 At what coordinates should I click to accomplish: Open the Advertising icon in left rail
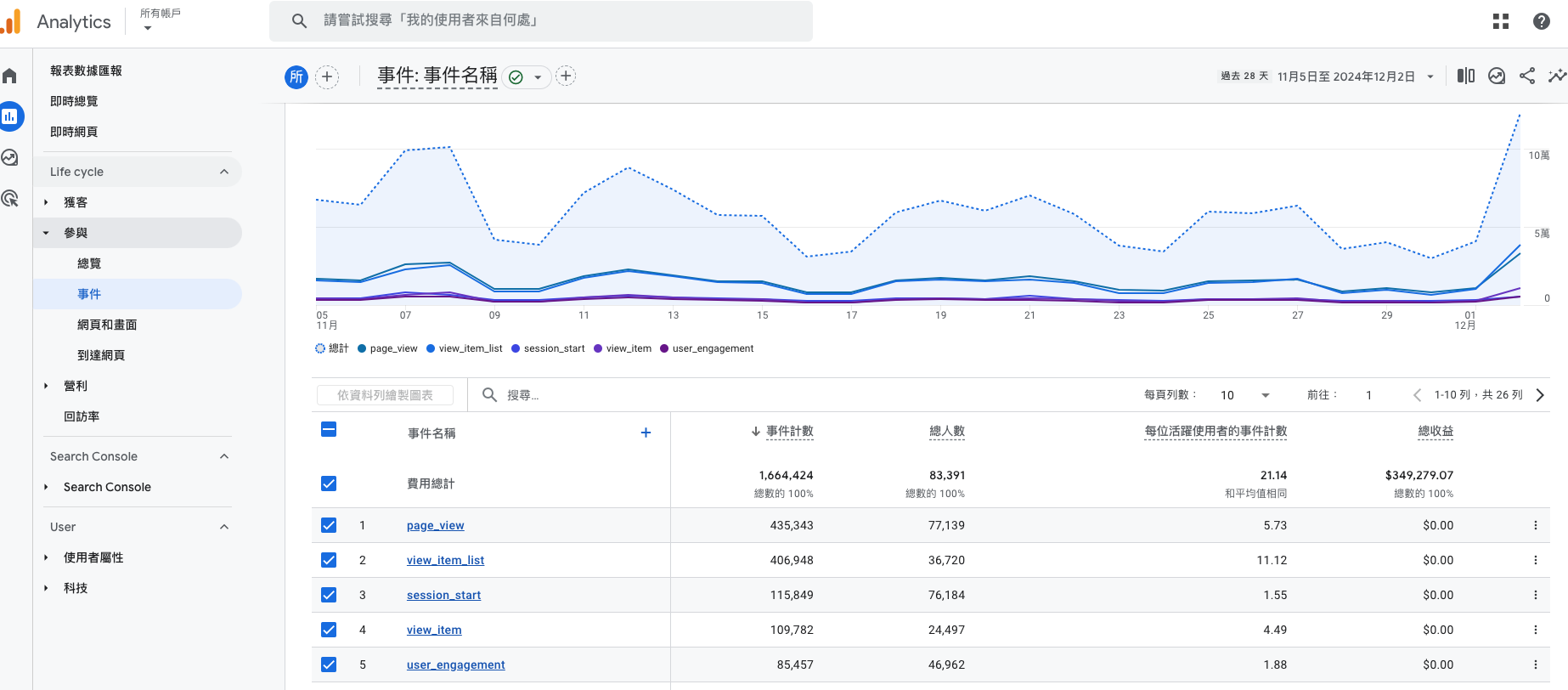pyautogui.click(x=10, y=198)
